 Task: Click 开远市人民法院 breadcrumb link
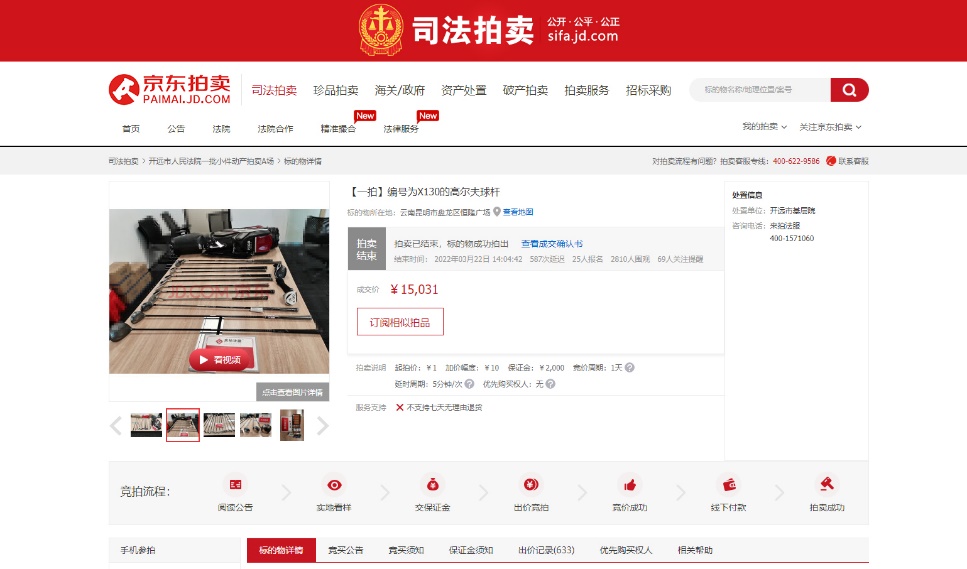point(211,161)
